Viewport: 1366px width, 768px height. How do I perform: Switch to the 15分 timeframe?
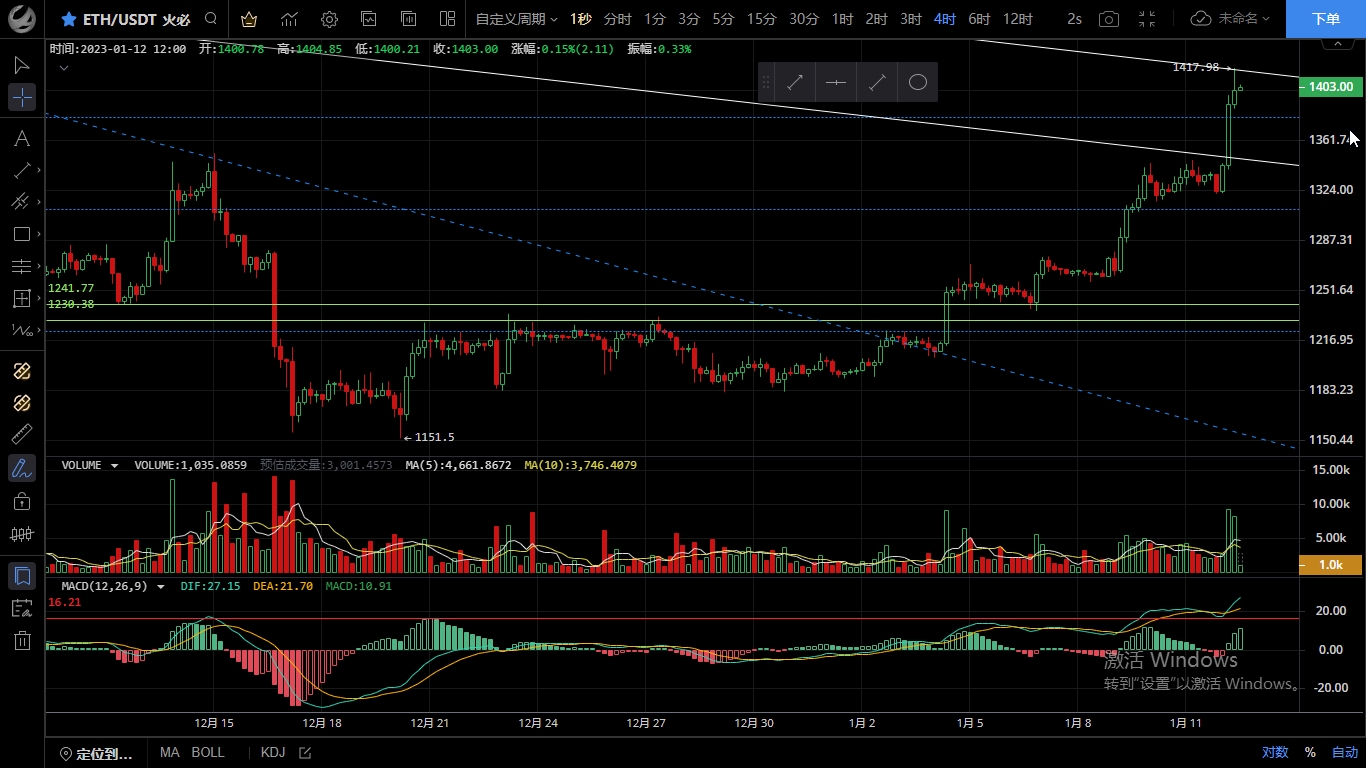(x=761, y=19)
